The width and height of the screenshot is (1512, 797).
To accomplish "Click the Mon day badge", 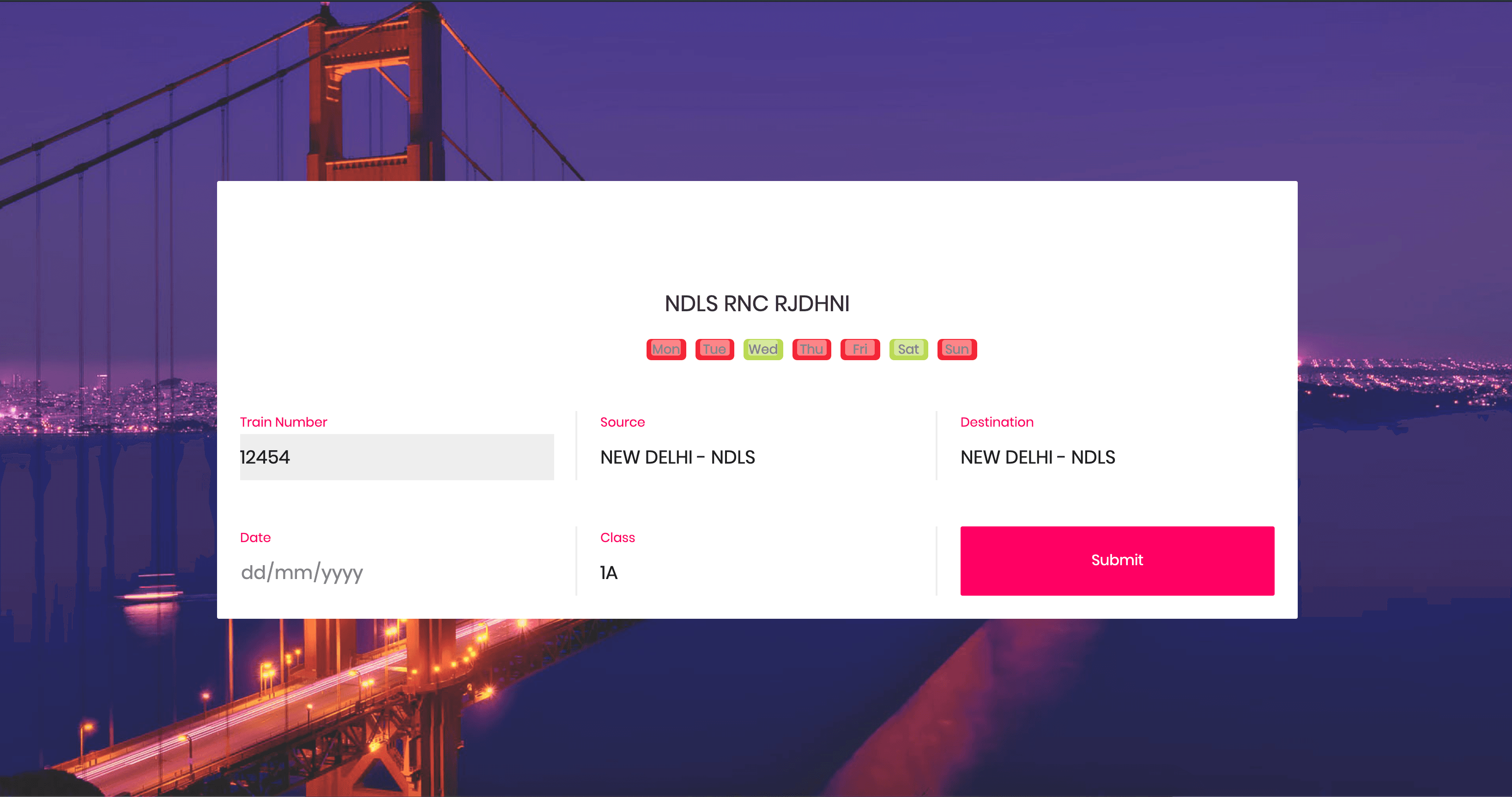I will pyautogui.click(x=665, y=349).
